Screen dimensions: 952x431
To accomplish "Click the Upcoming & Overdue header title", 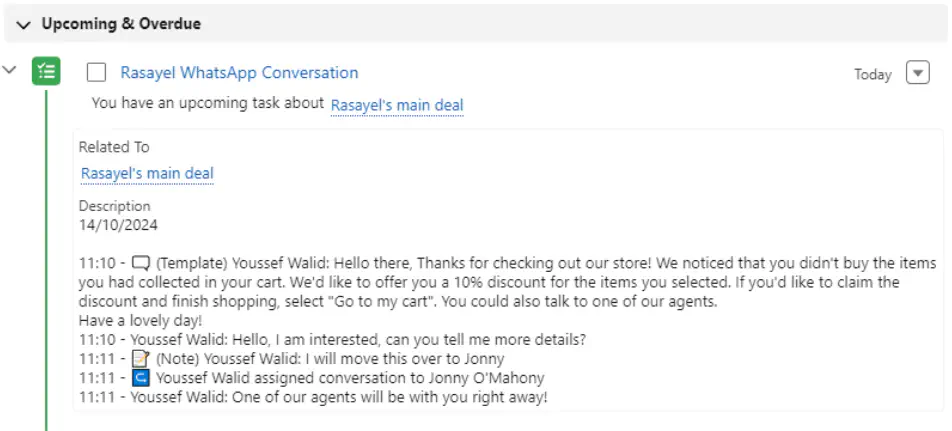I will 121,24.
